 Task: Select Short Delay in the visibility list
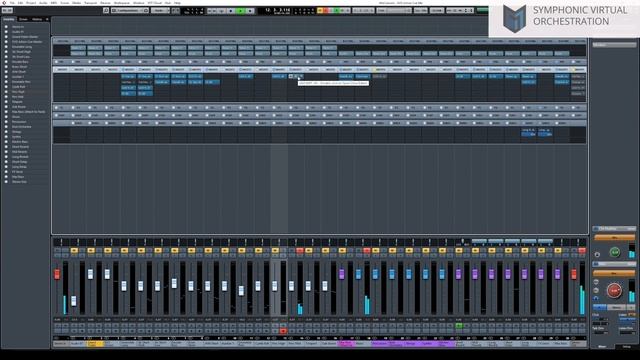click(20, 162)
